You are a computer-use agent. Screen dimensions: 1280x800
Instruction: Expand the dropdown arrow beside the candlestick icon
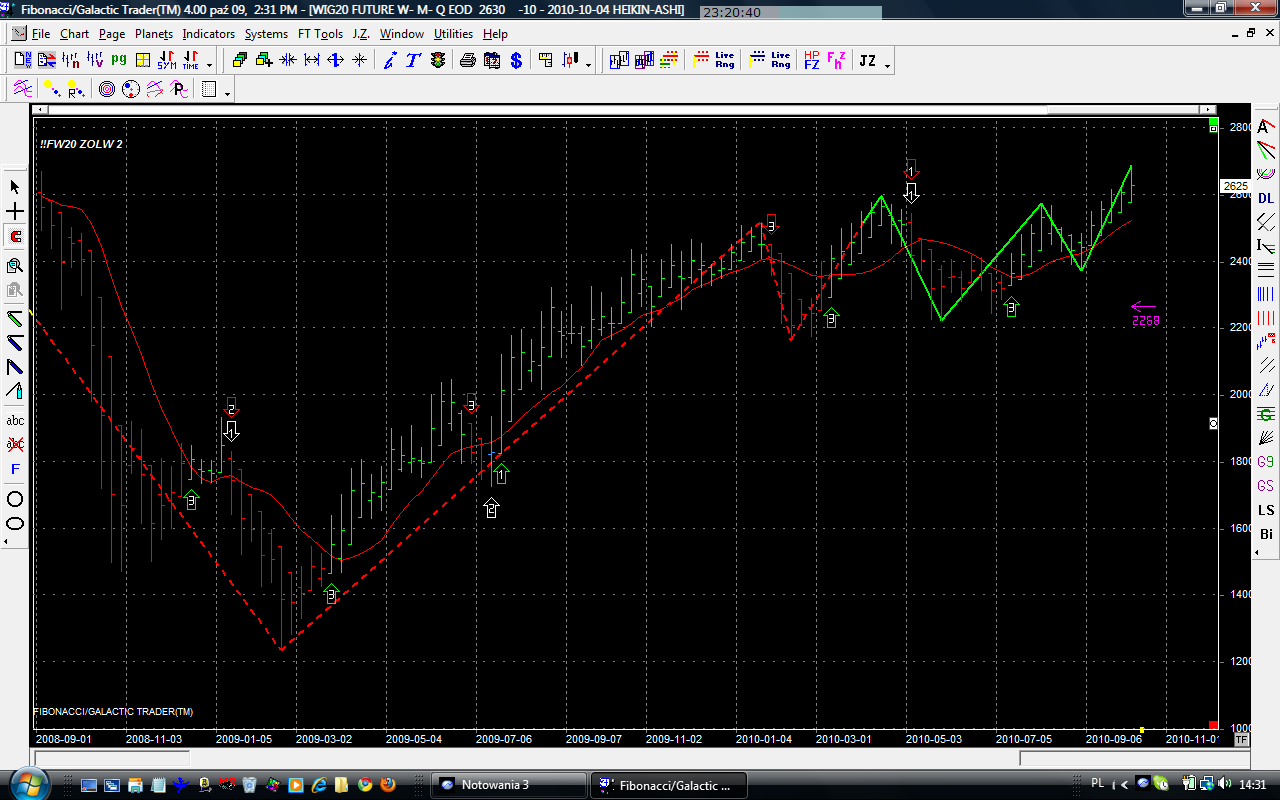(x=588, y=65)
